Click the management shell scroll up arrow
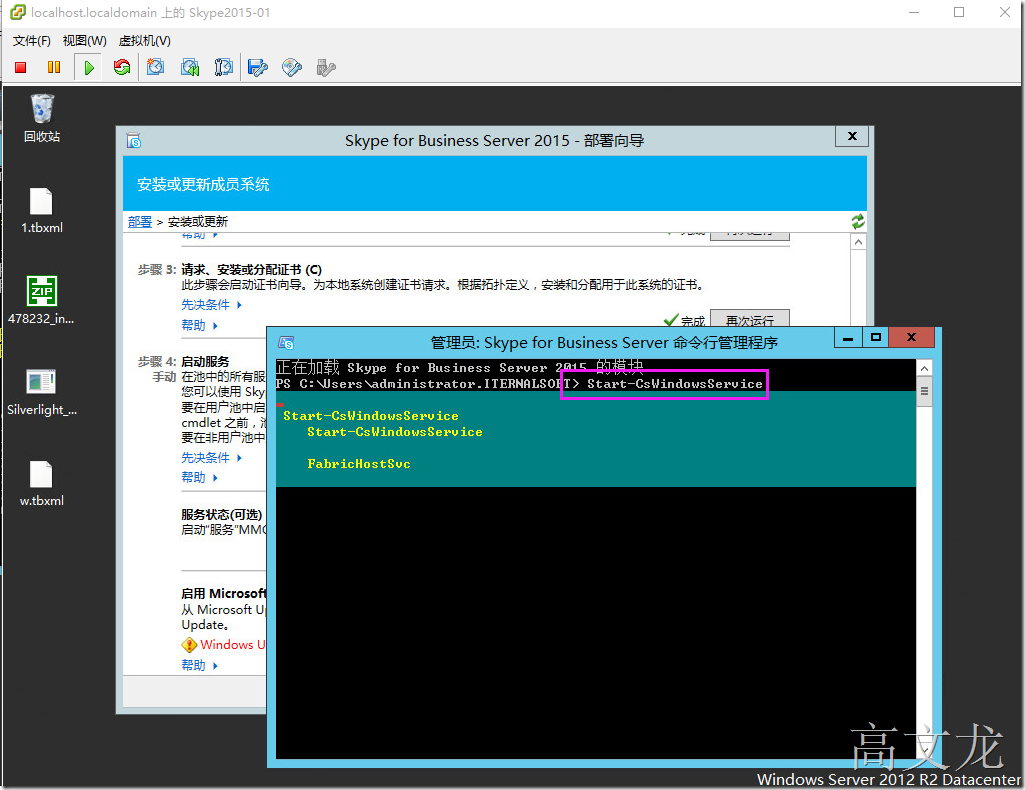 pyautogui.click(x=924, y=369)
